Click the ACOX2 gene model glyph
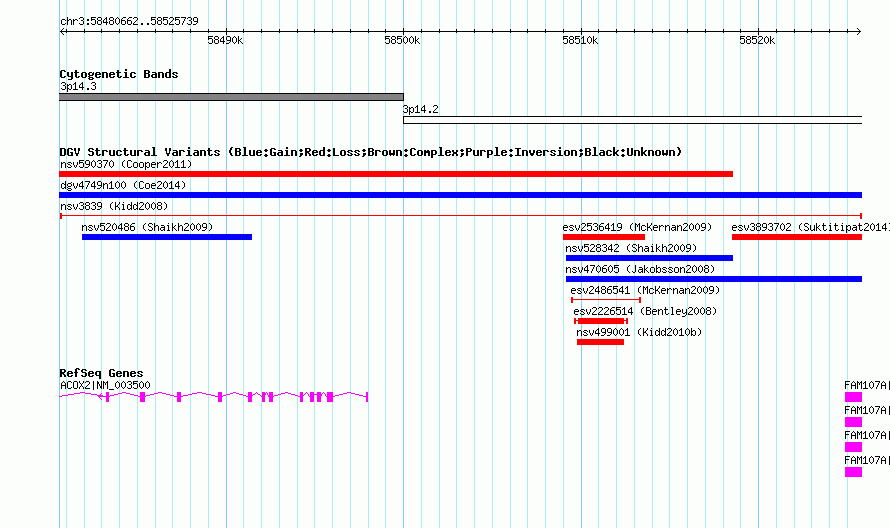This screenshot has height=528, width=890. (x=214, y=396)
